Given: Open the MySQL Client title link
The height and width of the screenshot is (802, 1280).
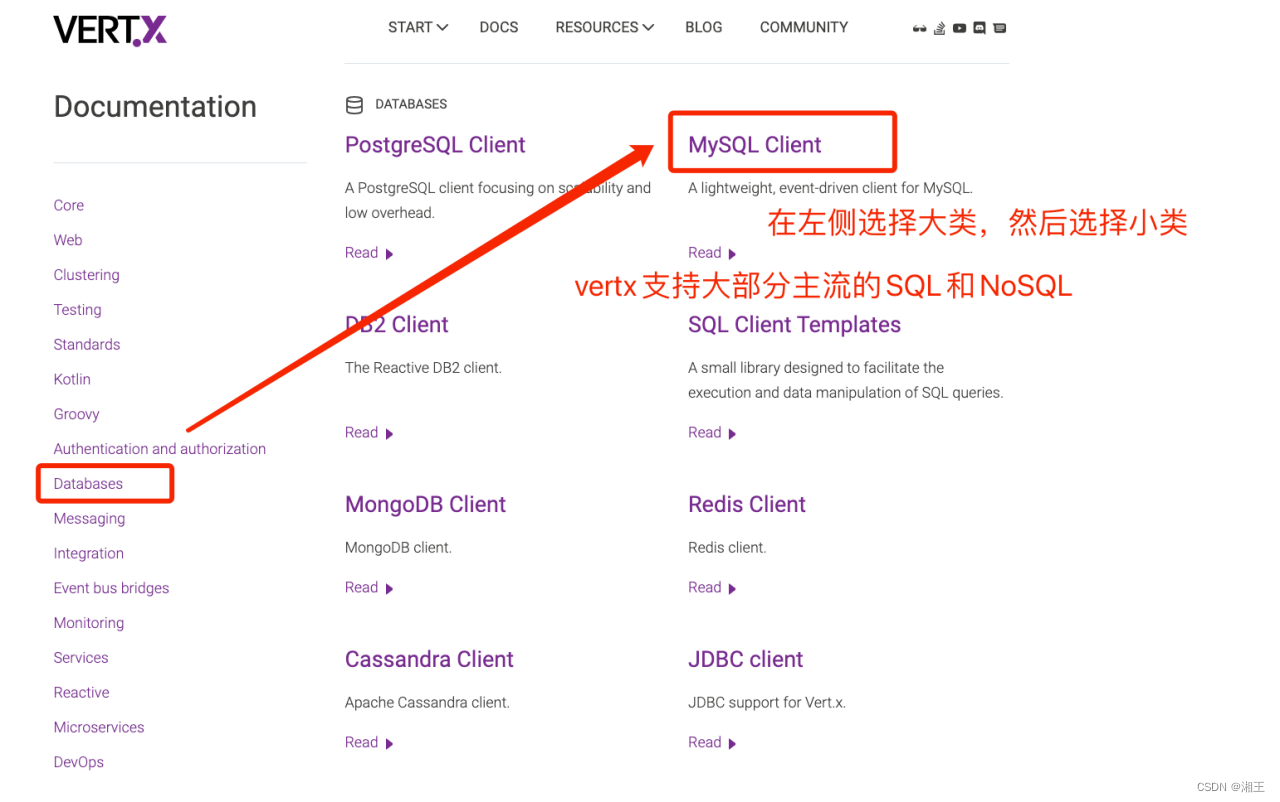Looking at the screenshot, I should click(x=755, y=145).
